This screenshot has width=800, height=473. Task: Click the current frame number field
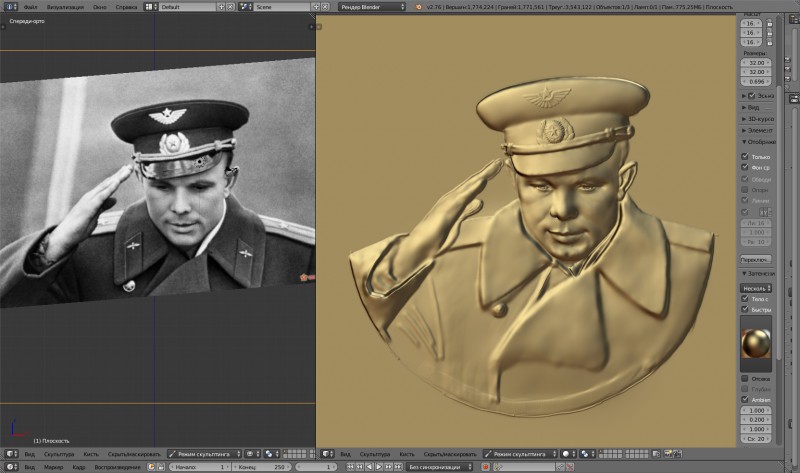tap(316, 467)
